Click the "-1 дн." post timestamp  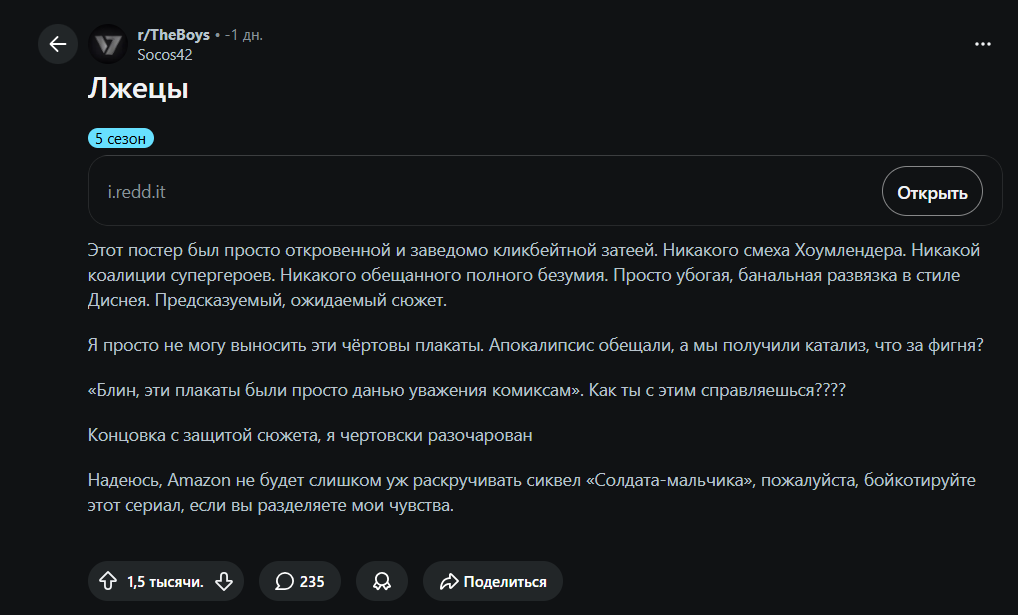point(243,35)
